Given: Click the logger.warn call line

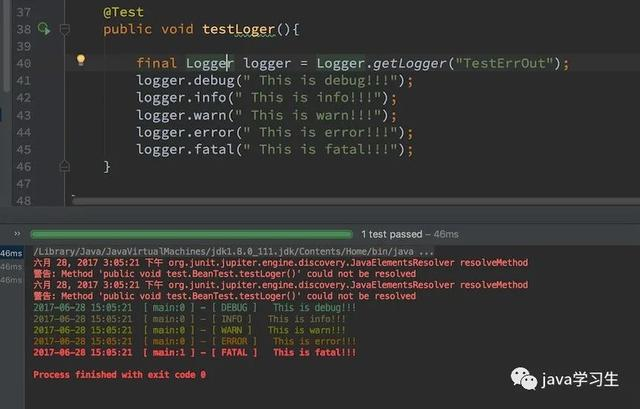Looking at the screenshot, I should (x=267, y=115).
